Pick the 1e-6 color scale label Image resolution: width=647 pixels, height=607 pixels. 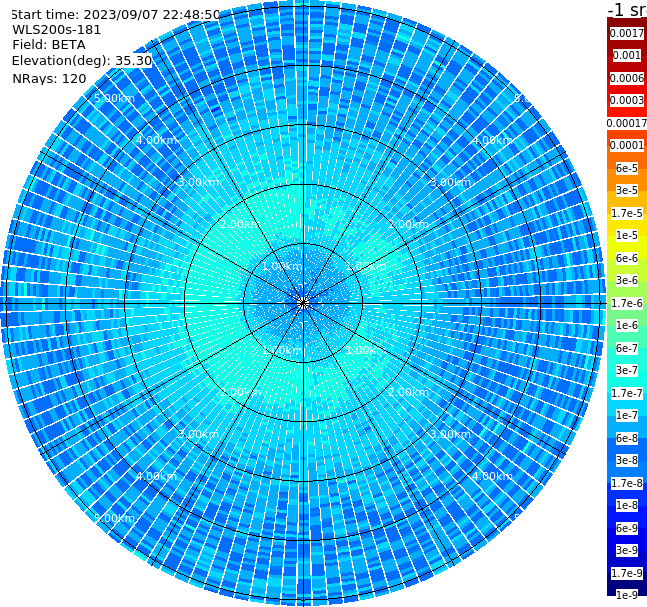click(627, 325)
